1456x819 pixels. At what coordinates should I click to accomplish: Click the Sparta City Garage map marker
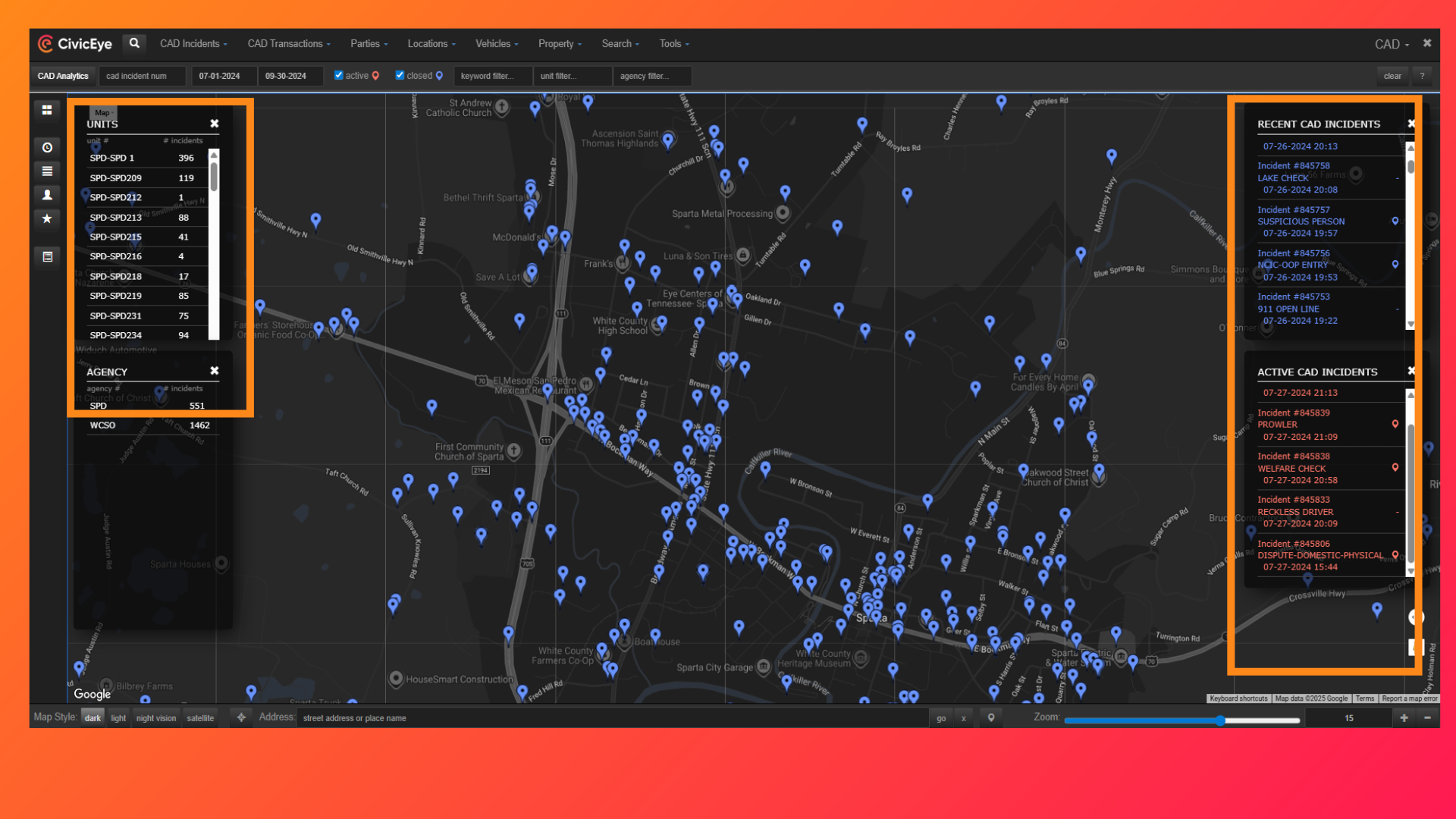pos(764,667)
